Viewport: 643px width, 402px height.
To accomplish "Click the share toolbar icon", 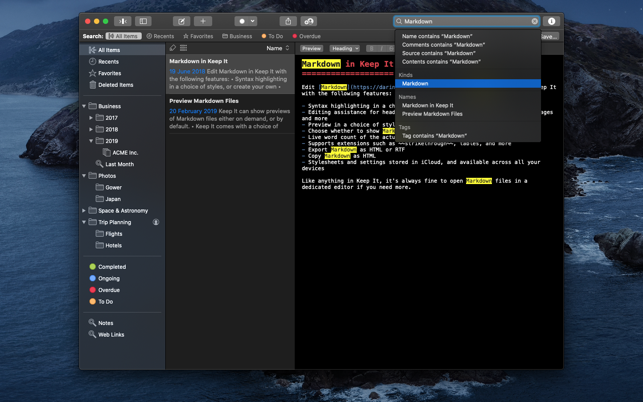I will [x=288, y=21].
